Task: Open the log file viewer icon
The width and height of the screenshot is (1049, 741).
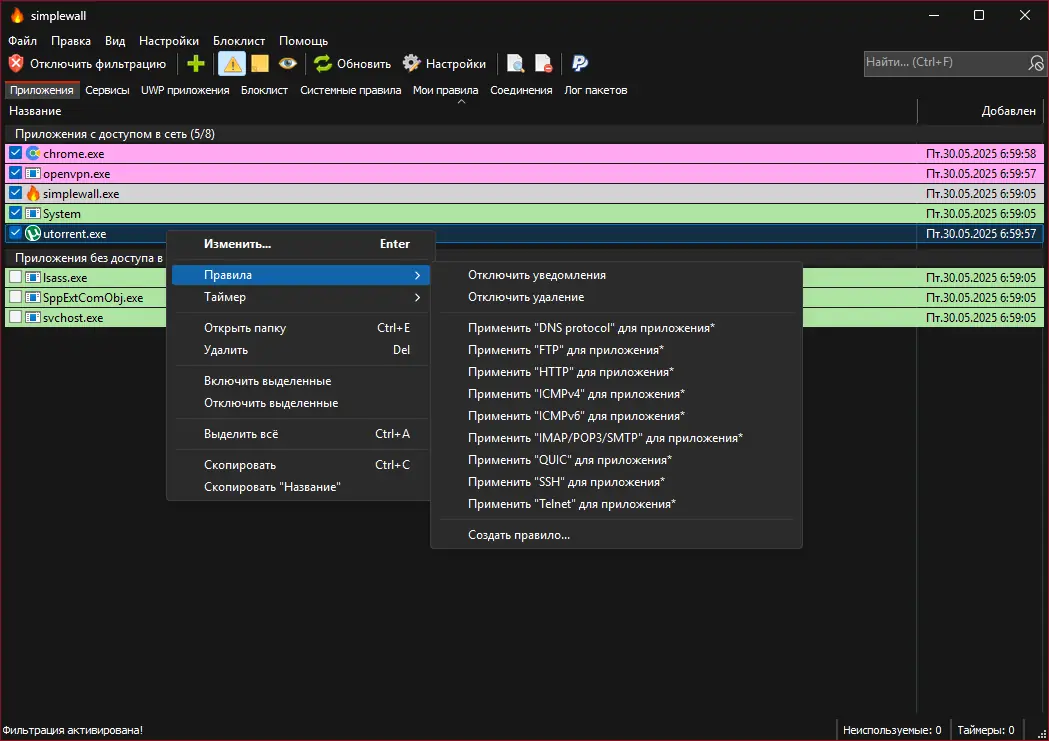Action: point(516,64)
